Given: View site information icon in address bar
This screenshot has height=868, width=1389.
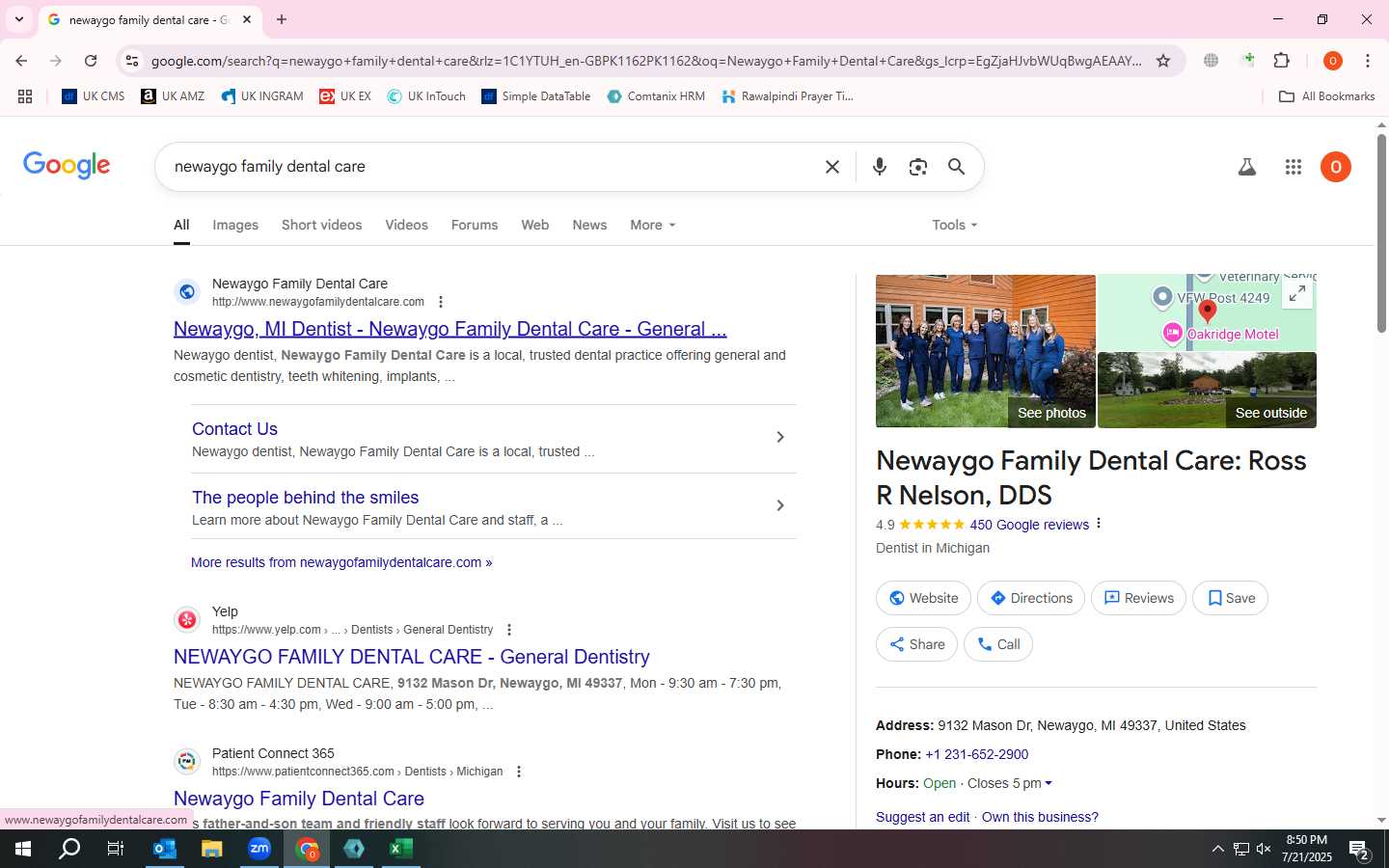Looking at the screenshot, I should (x=132, y=61).
